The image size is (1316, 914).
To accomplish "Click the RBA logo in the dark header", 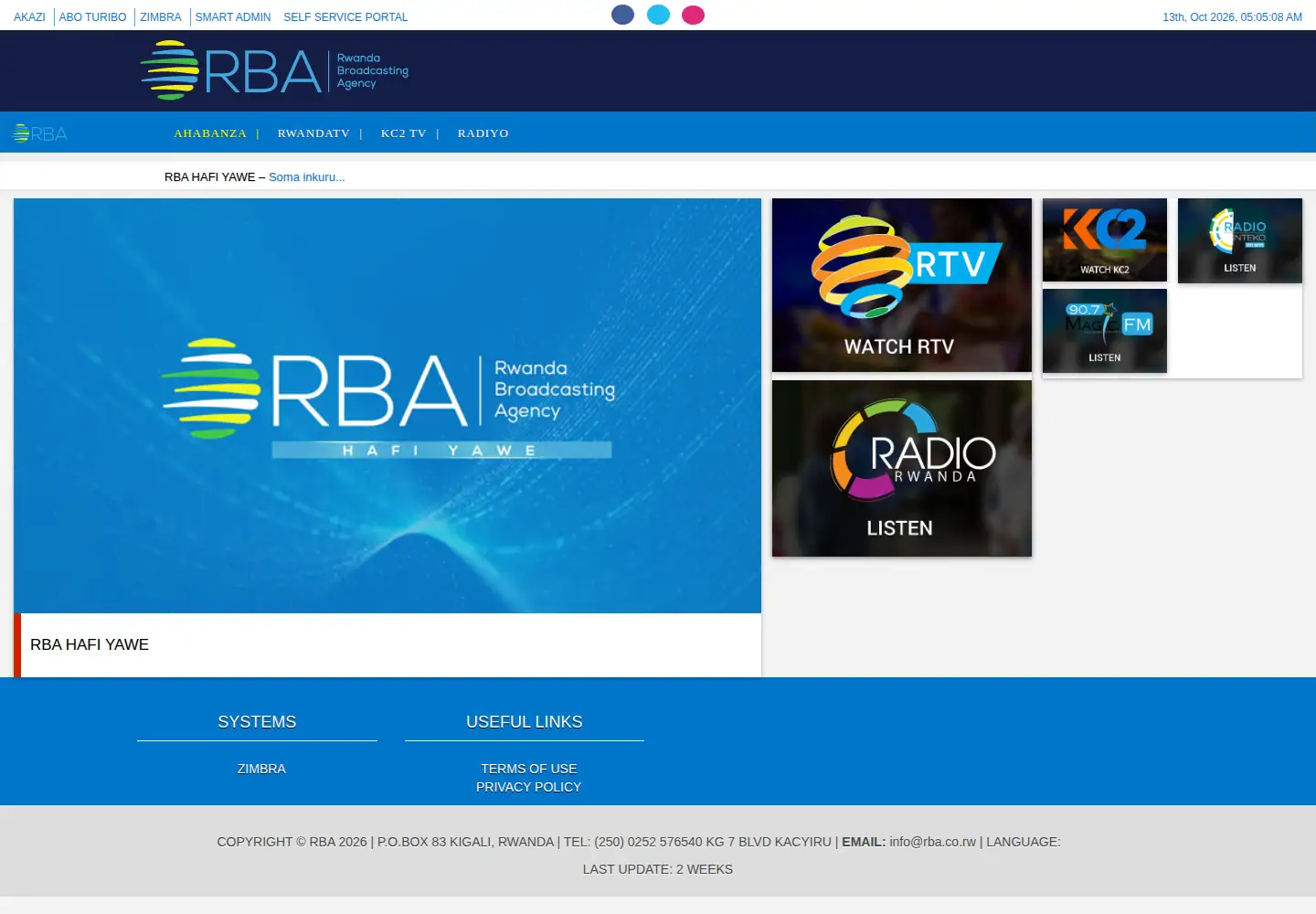I will tap(274, 70).
